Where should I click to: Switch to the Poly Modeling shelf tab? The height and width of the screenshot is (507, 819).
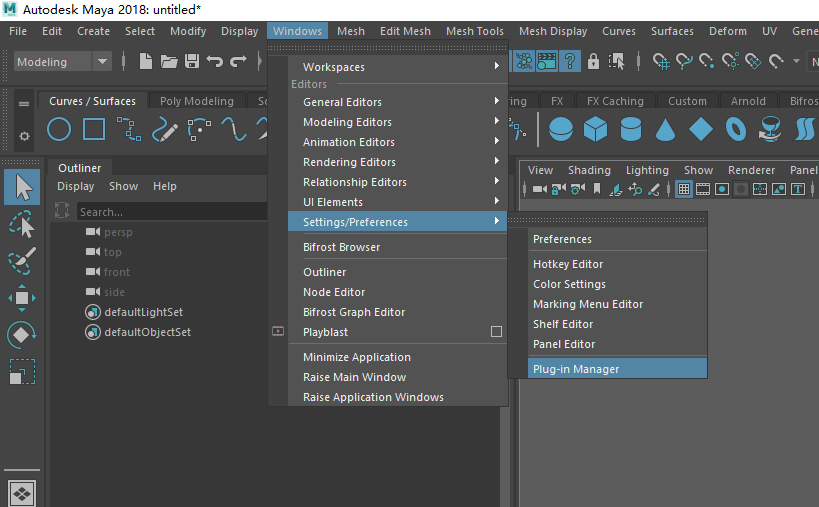(196, 101)
